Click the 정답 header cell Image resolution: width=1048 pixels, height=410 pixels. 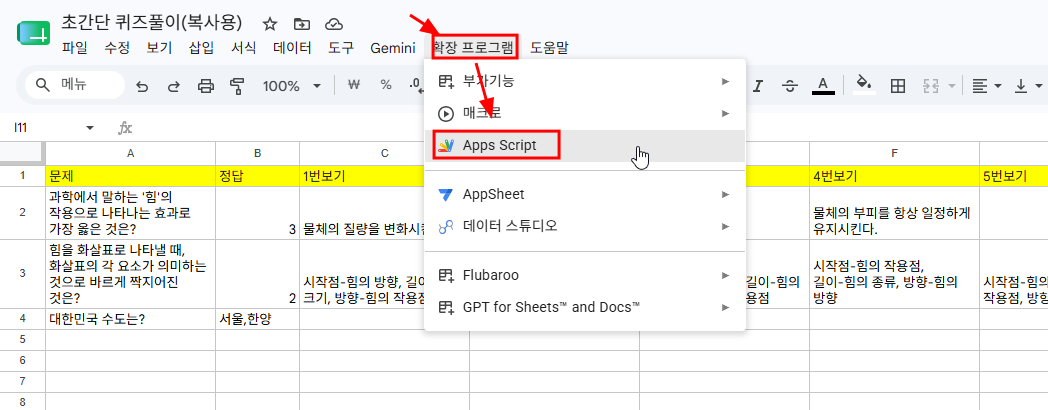click(257, 176)
